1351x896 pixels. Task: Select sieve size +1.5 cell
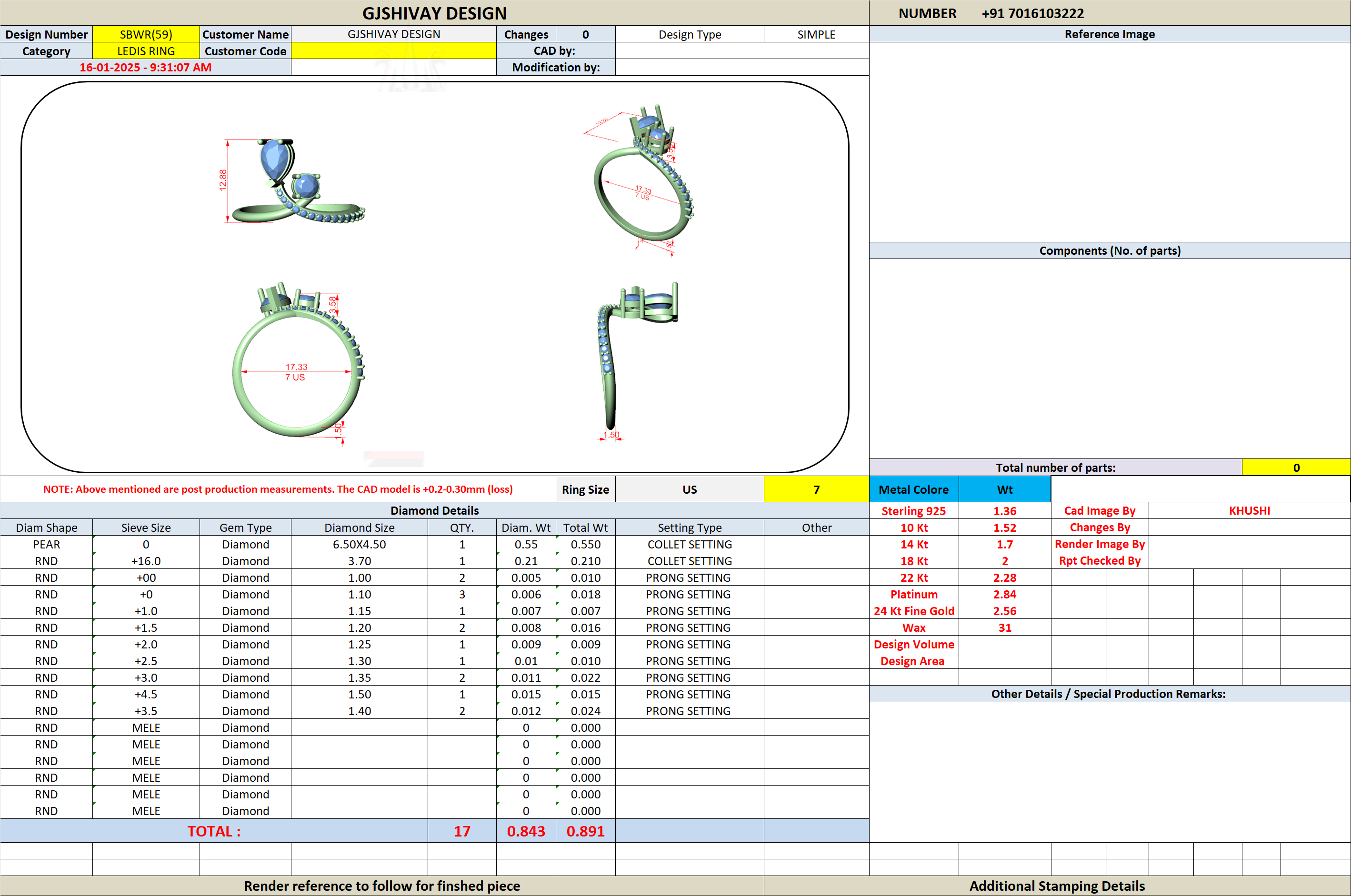point(146,627)
